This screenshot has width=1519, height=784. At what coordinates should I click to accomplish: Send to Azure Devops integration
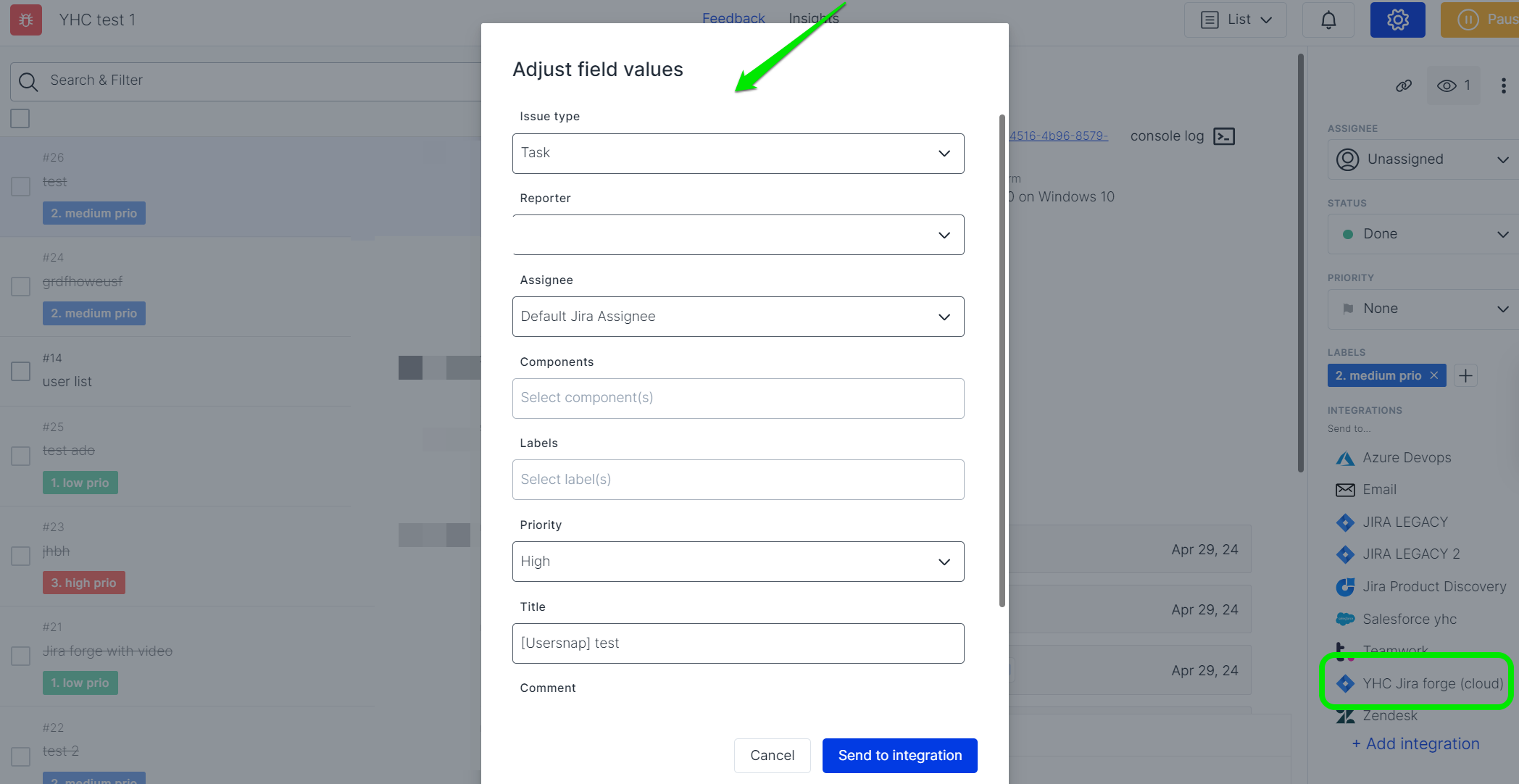click(1406, 458)
